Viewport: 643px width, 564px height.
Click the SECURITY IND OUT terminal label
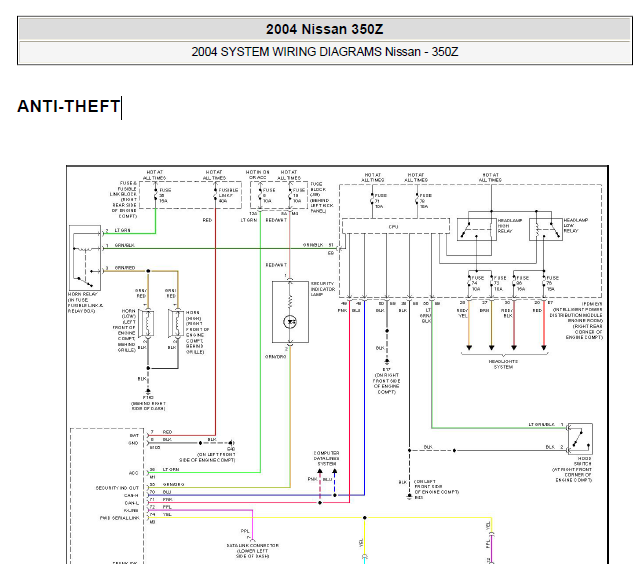[x=117, y=488]
